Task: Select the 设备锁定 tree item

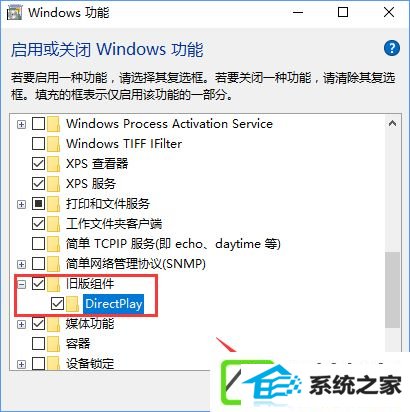Action: click(x=90, y=363)
